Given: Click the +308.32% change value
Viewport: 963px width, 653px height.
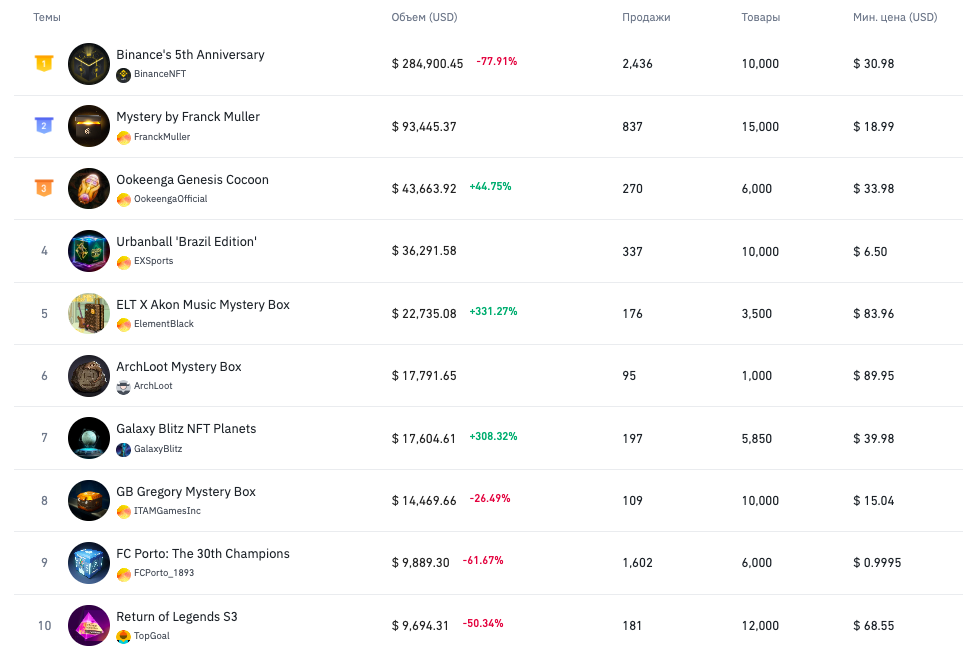Looking at the screenshot, I should 493,436.
